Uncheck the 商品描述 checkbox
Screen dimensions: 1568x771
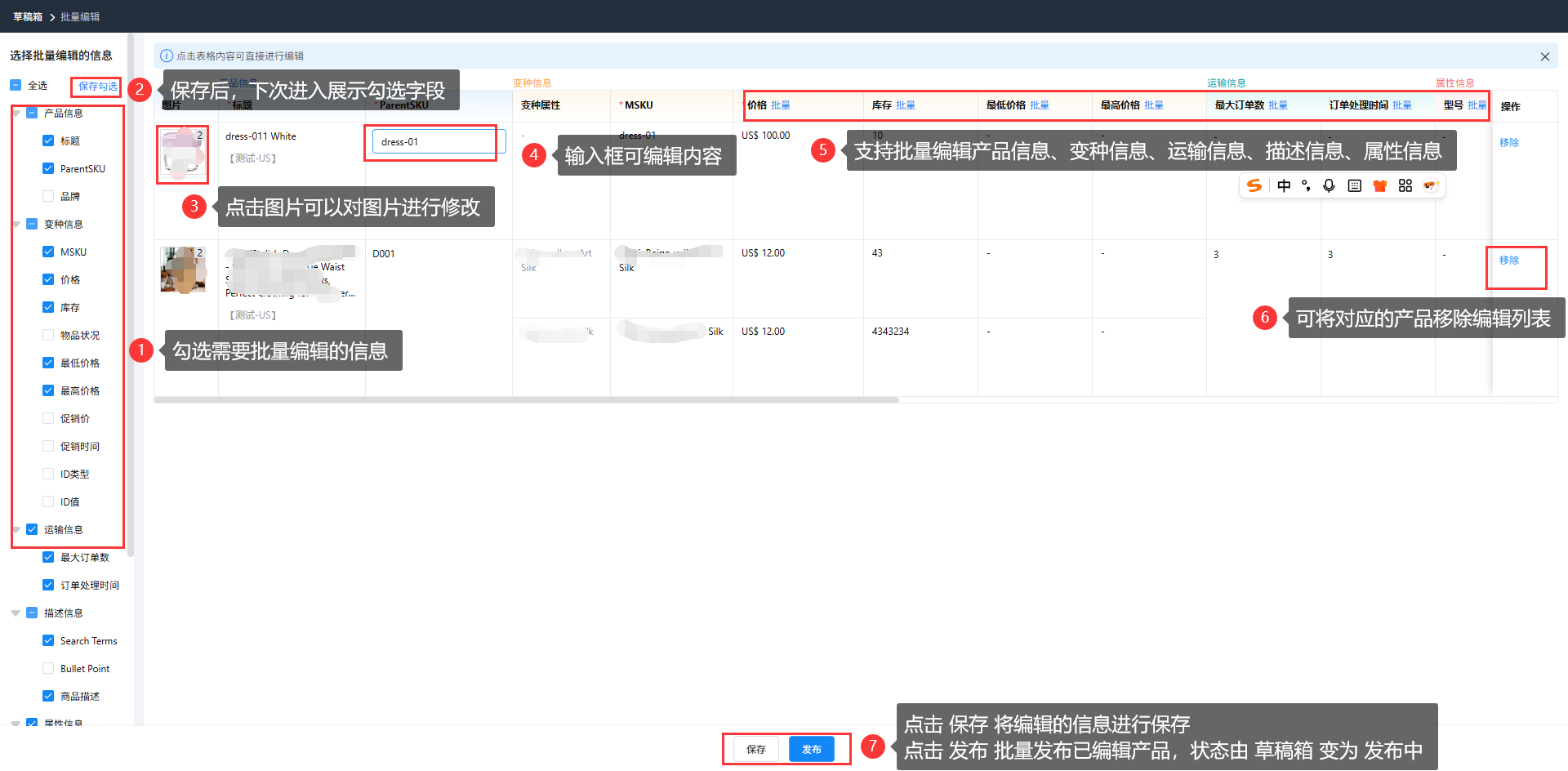(48, 696)
